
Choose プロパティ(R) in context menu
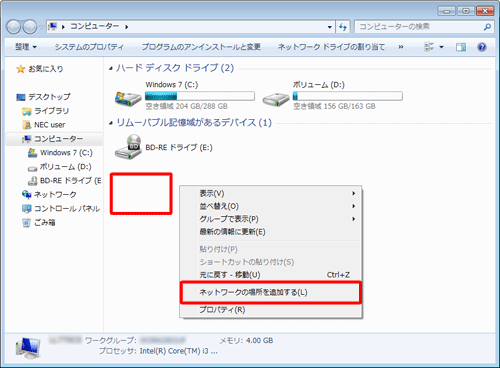click(x=271, y=310)
